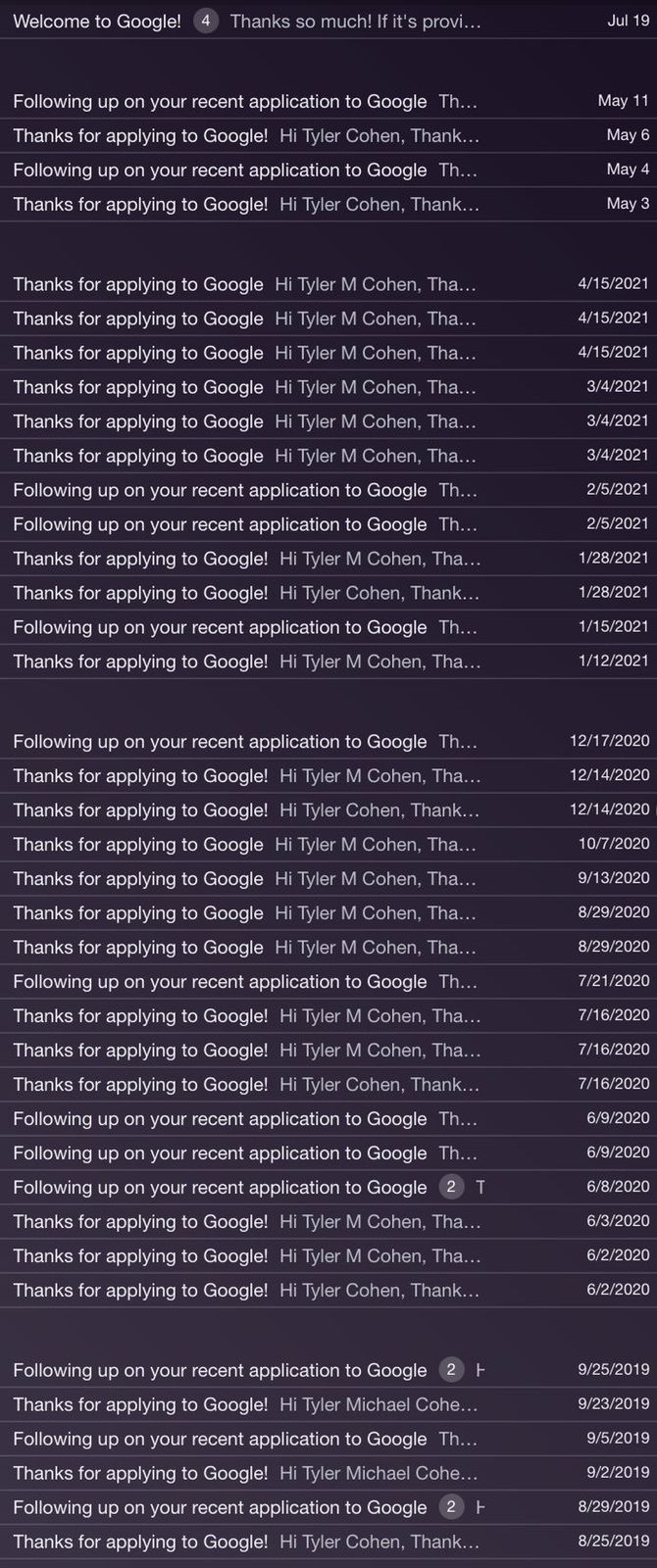Click the 2-message badge on the 8/29/2019 thread
This screenshot has height=1568, width=657.
451,1507
